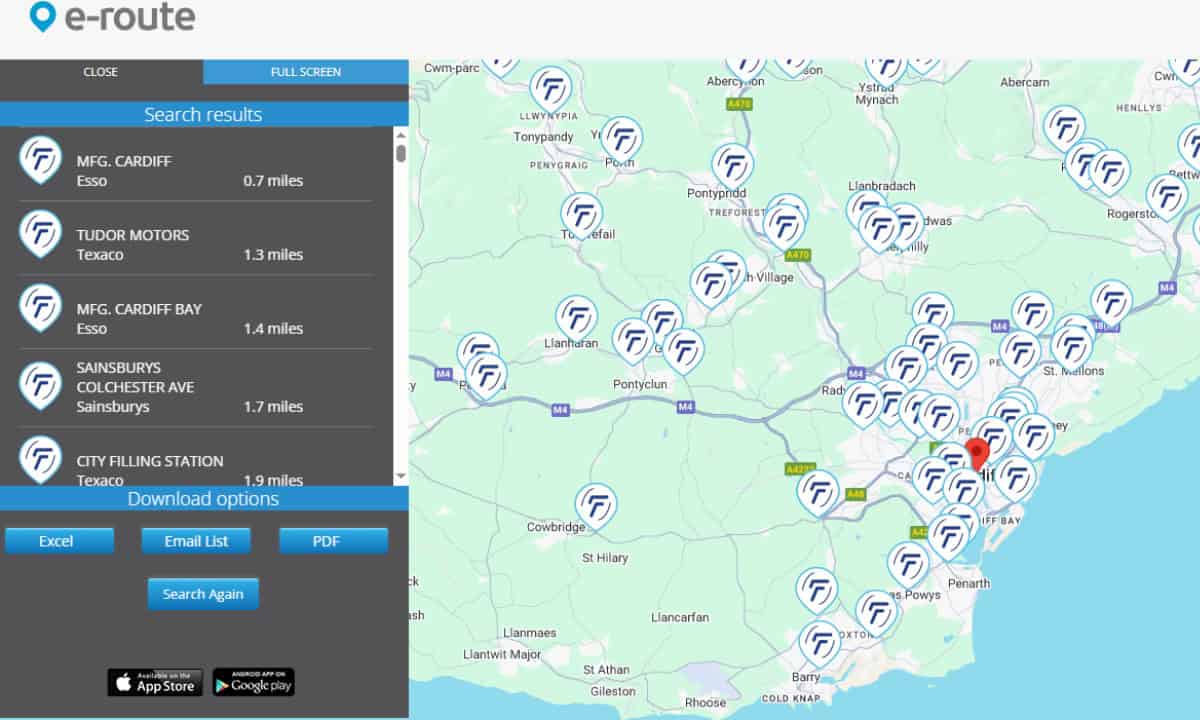Select MFG. CARDIFF BAY result name
The width and height of the screenshot is (1200, 720).
[139, 309]
